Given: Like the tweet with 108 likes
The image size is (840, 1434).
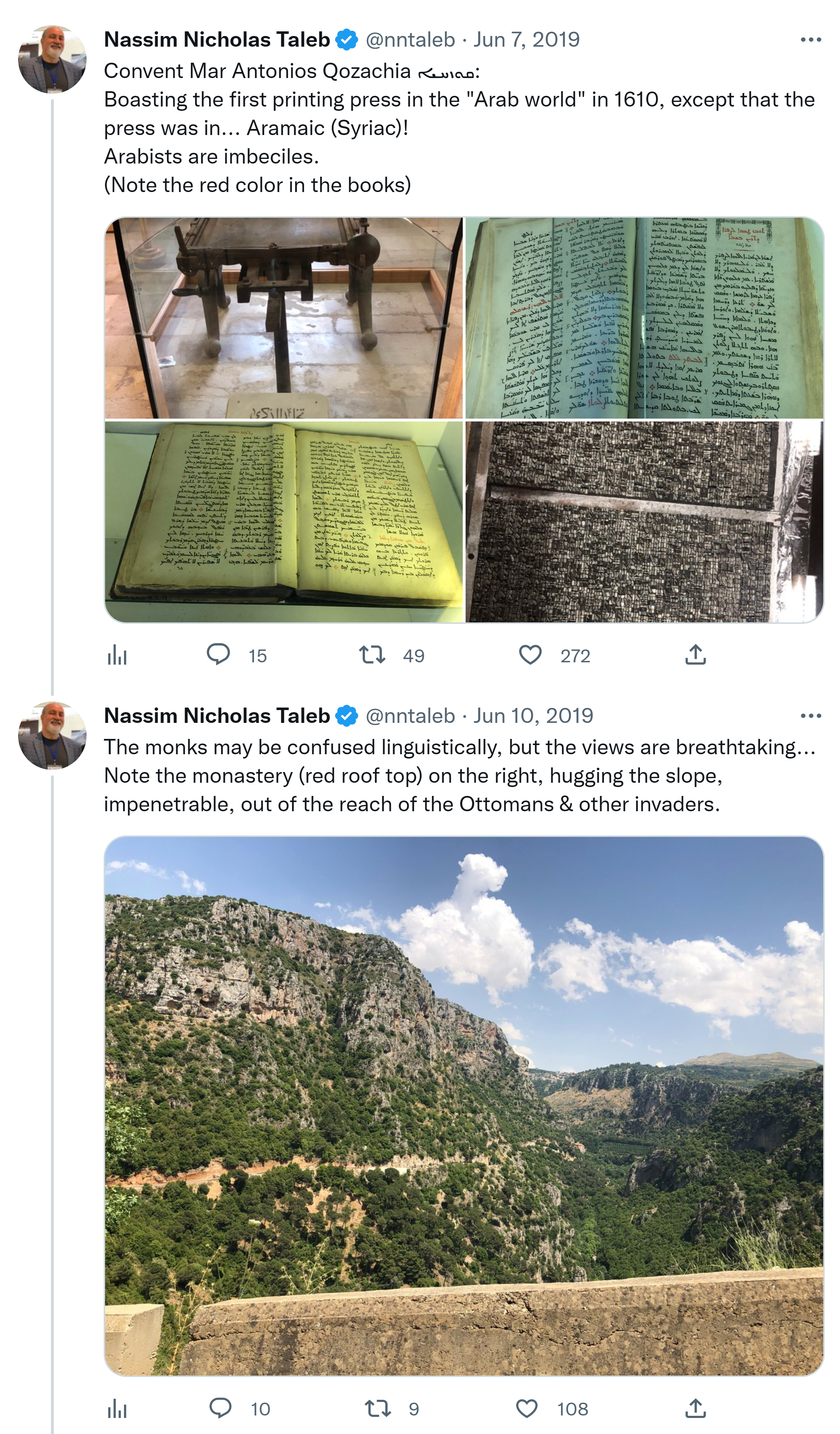Looking at the screenshot, I should point(527,1408).
